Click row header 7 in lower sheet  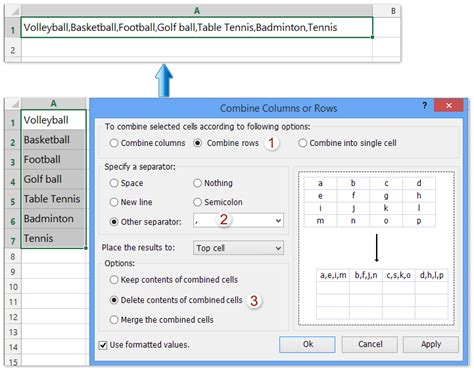click(13, 239)
